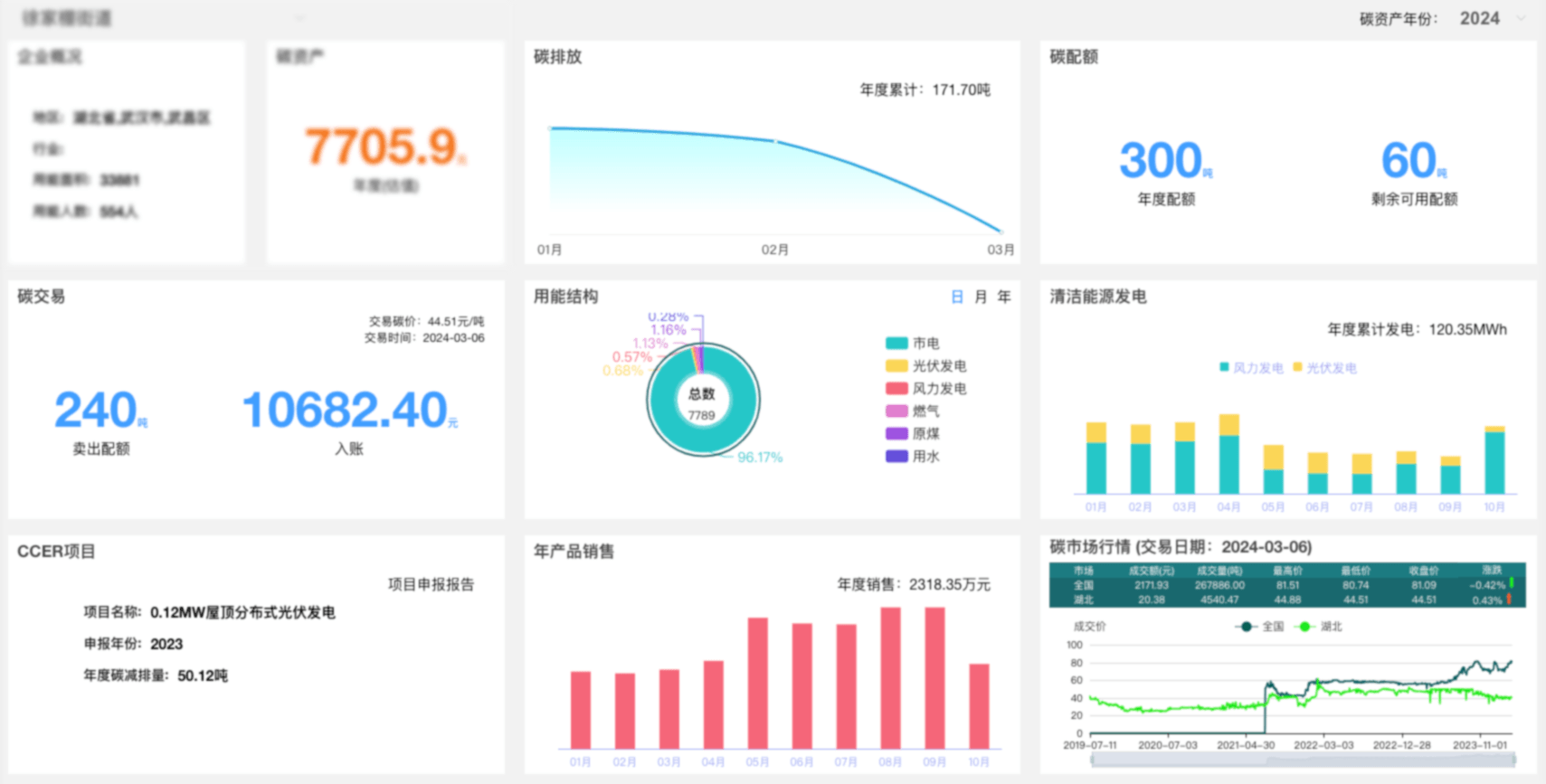The image size is (1546, 784).
Task: Open the 碳资产年份 2024 dropdown
Action: (x=1488, y=19)
